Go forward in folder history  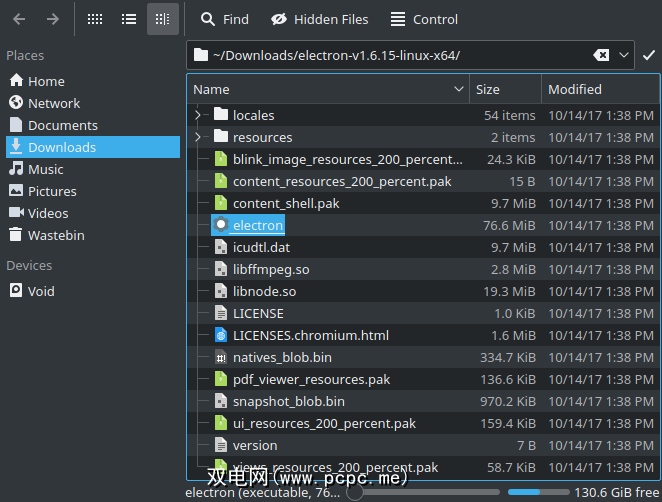pyautogui.click(x=53, y=19)
